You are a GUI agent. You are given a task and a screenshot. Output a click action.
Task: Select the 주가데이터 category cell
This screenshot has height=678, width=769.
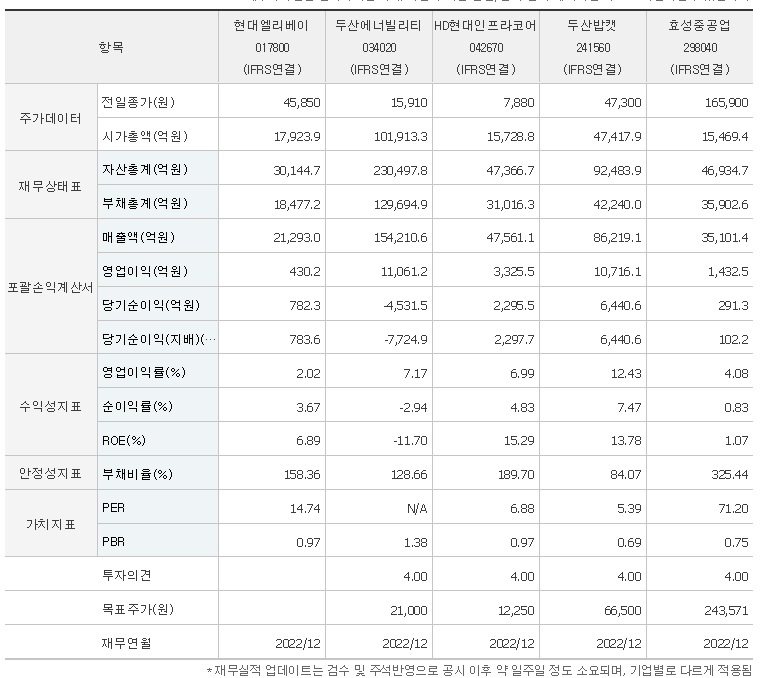click(51, 118)
